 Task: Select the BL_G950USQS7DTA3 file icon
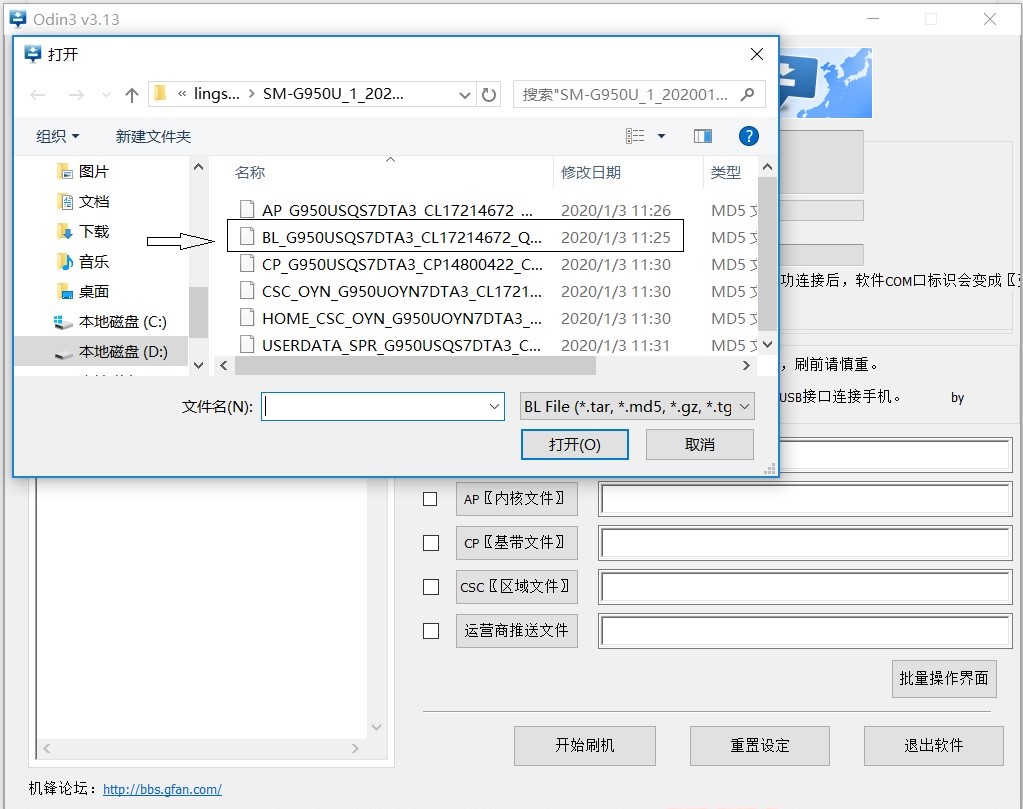[247, 237]
